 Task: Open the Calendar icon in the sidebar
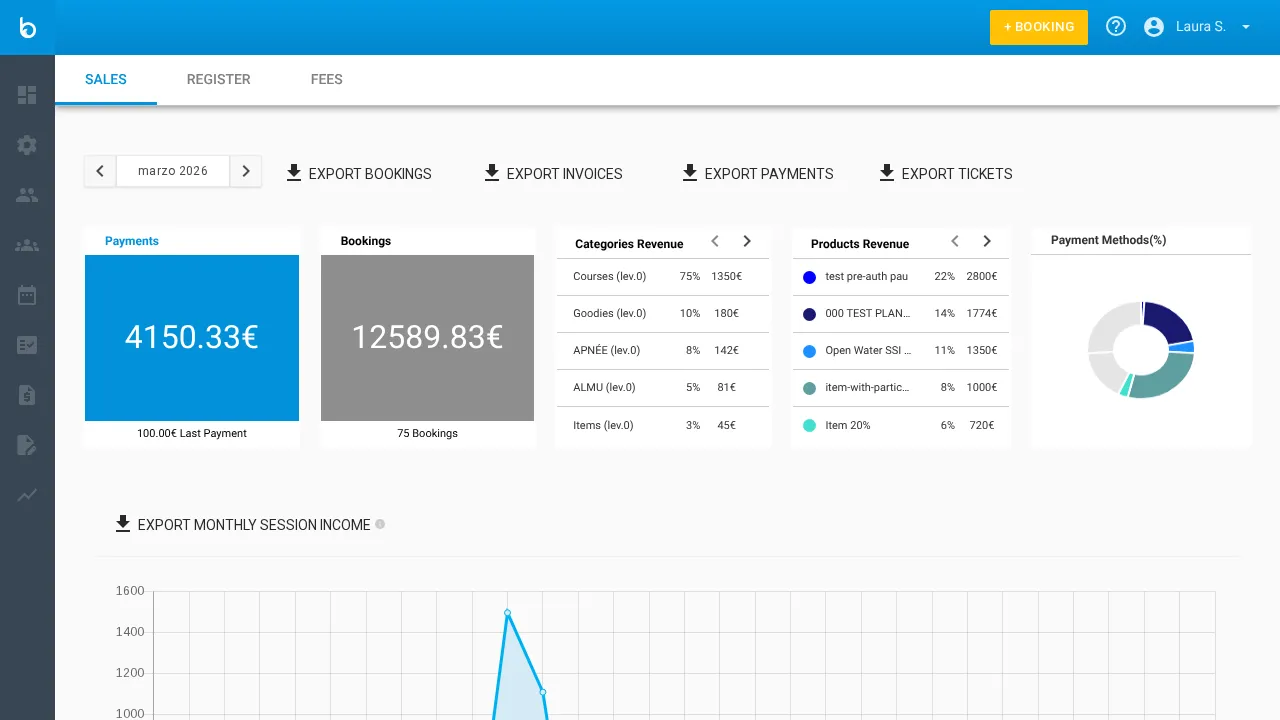click(27, 295)
